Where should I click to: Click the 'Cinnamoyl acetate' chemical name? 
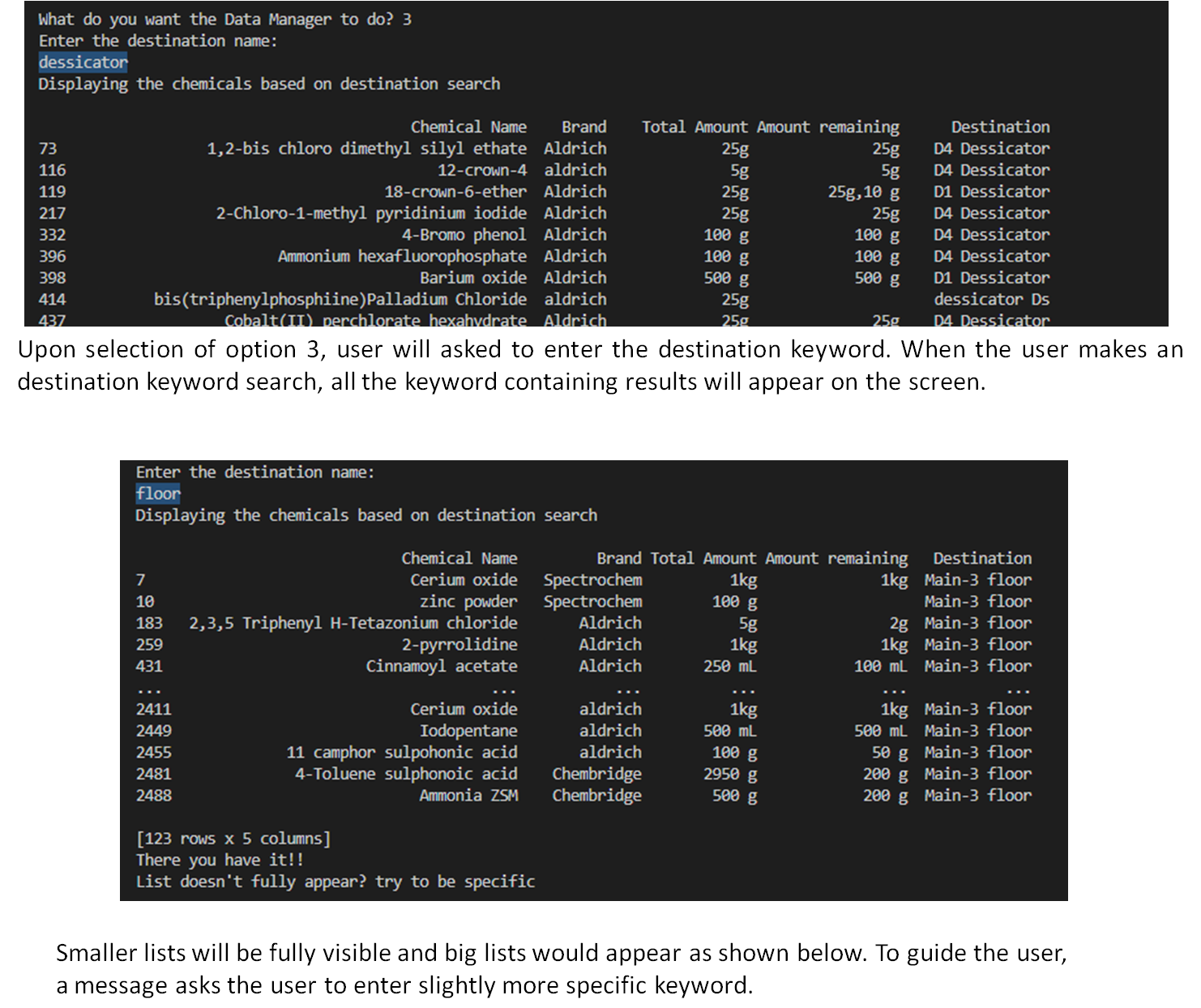point(442,666)
